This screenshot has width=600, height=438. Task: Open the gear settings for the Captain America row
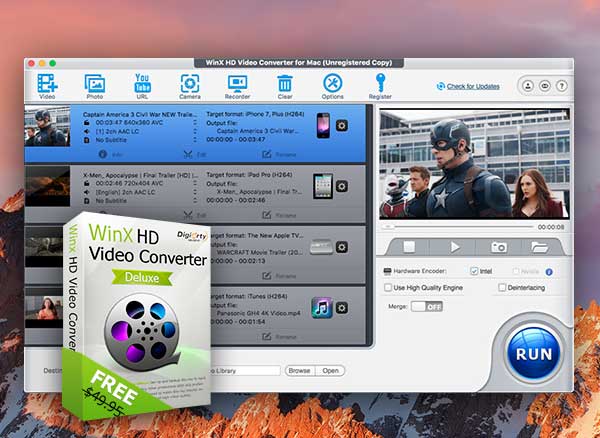coord(342,125)
